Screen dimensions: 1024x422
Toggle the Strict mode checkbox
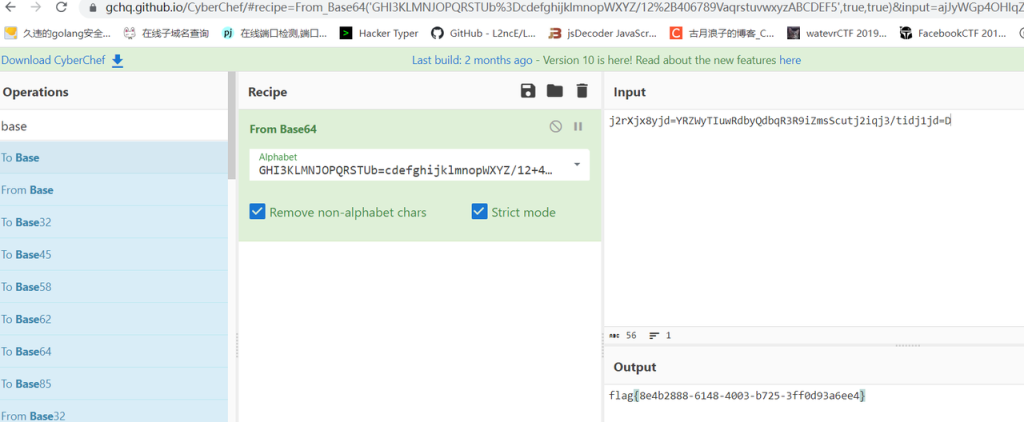point(480,212)
